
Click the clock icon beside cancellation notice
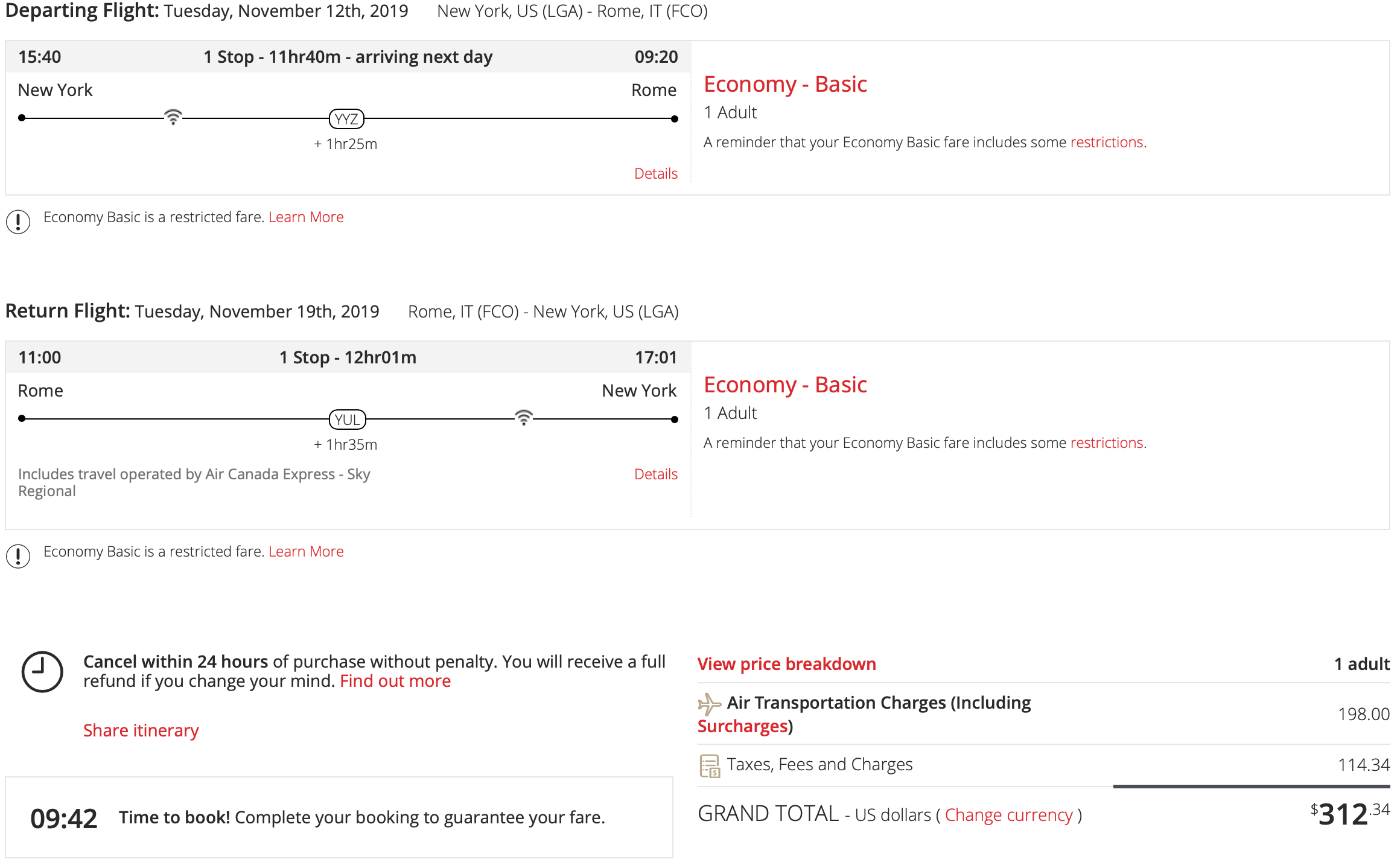pos(42,671)
